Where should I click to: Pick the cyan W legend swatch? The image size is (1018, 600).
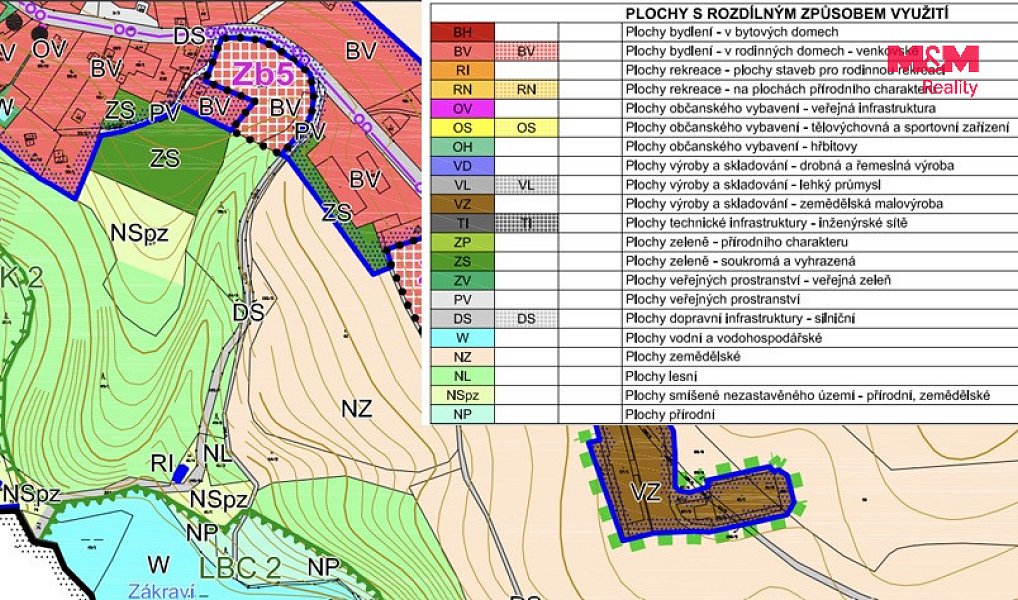pyautogui.click(x=462, y=338)
